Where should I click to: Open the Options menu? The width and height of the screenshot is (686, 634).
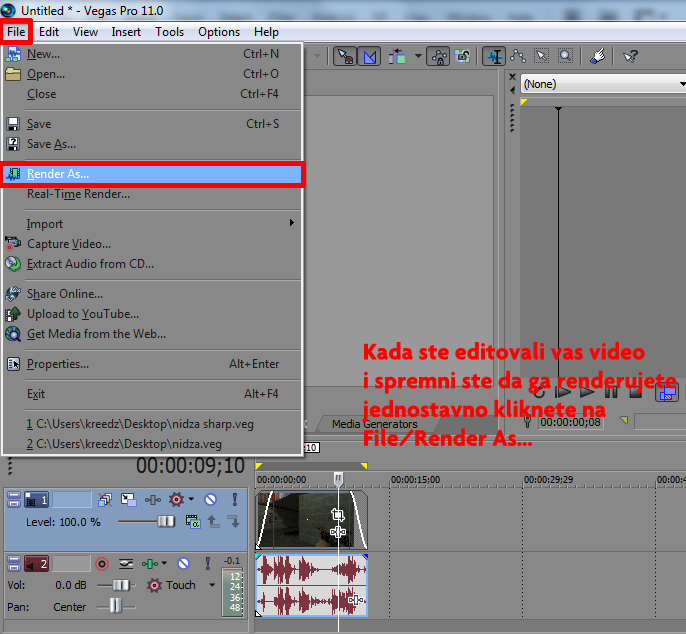pyautogui.click(x=219, y=32)
